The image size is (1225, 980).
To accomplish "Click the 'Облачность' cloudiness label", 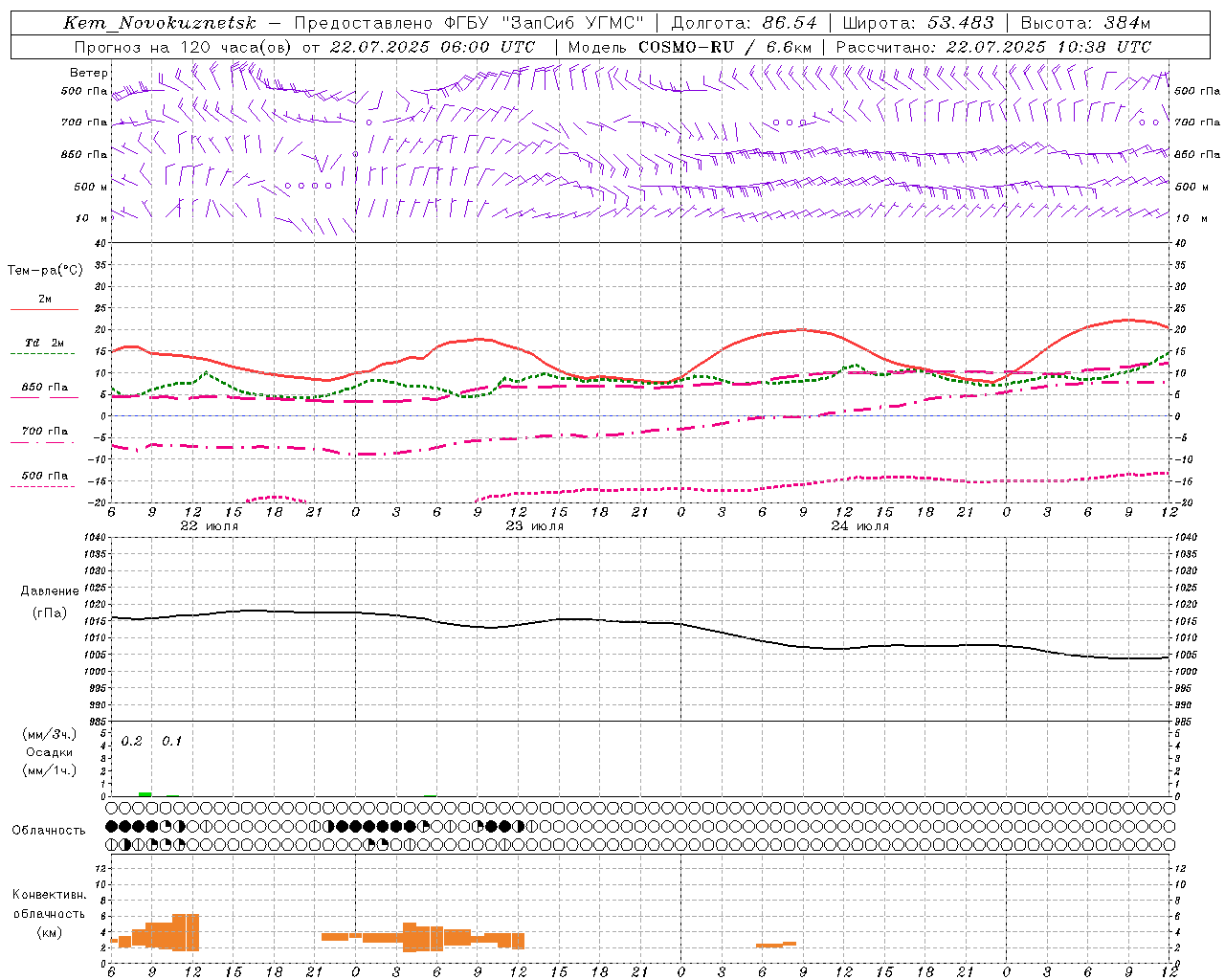I will point(49,831).
